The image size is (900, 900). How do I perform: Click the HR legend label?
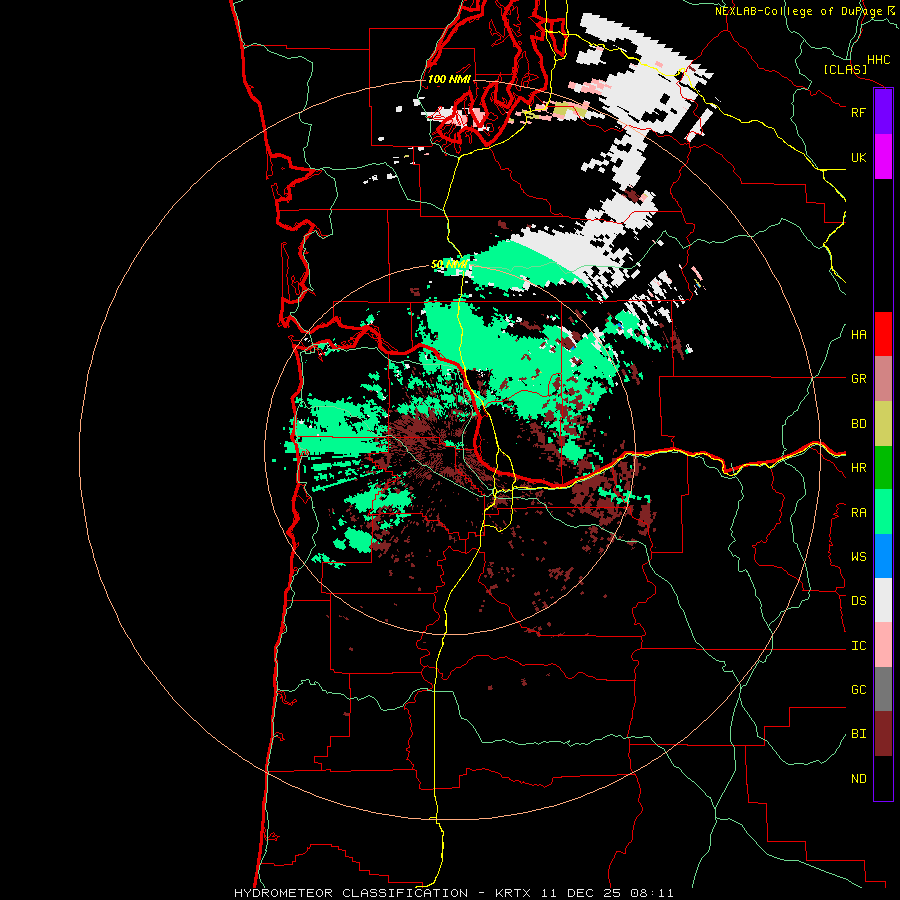[858, 468]
